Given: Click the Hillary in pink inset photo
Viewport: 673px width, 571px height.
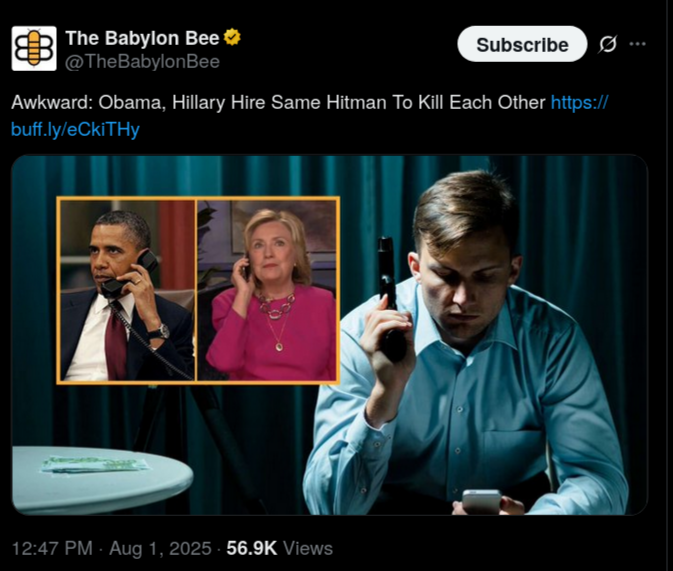Looking at the screenshot, I should click(x=267, y=290).
